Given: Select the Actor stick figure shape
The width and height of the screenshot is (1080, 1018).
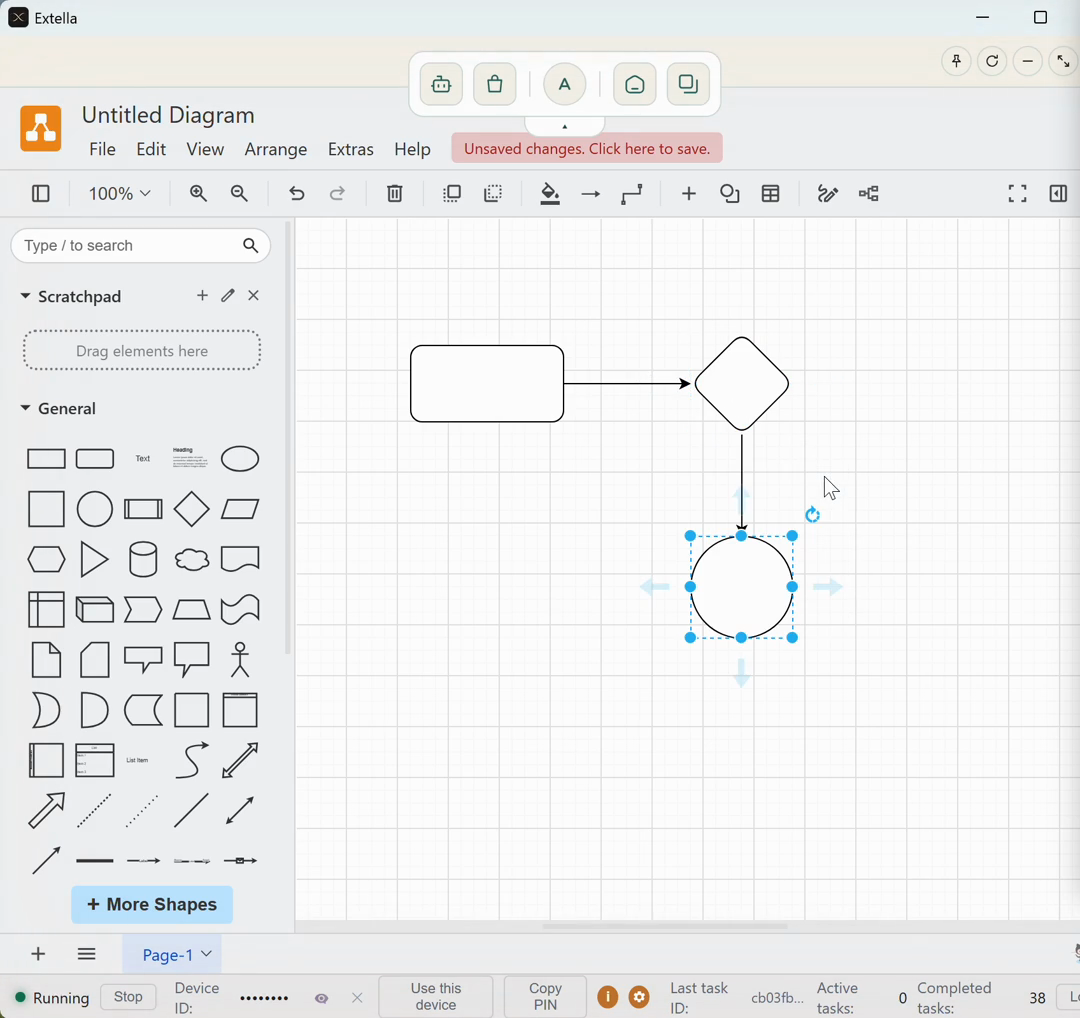Looking at the screenshot, I should coord(240,660).
